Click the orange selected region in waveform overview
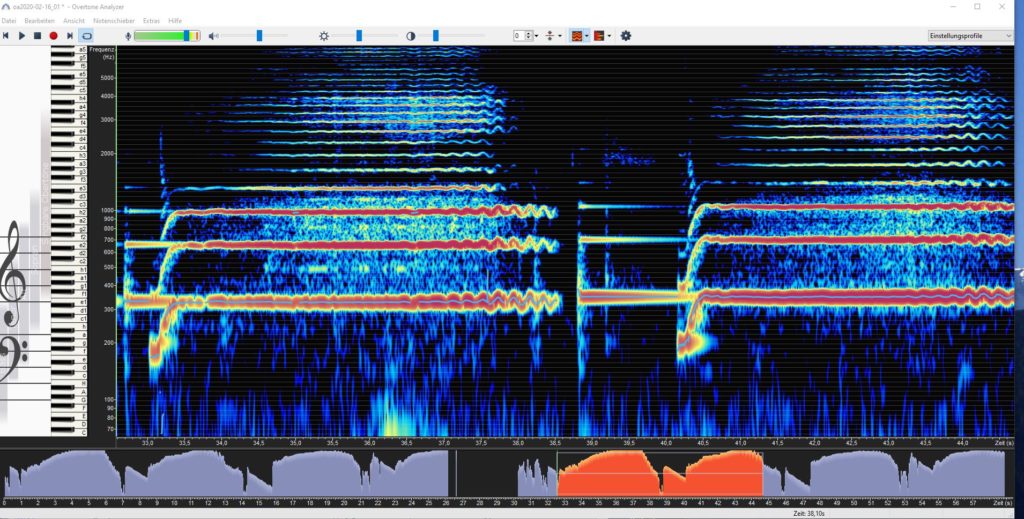Screen dimensions: 1024x519 659,473
